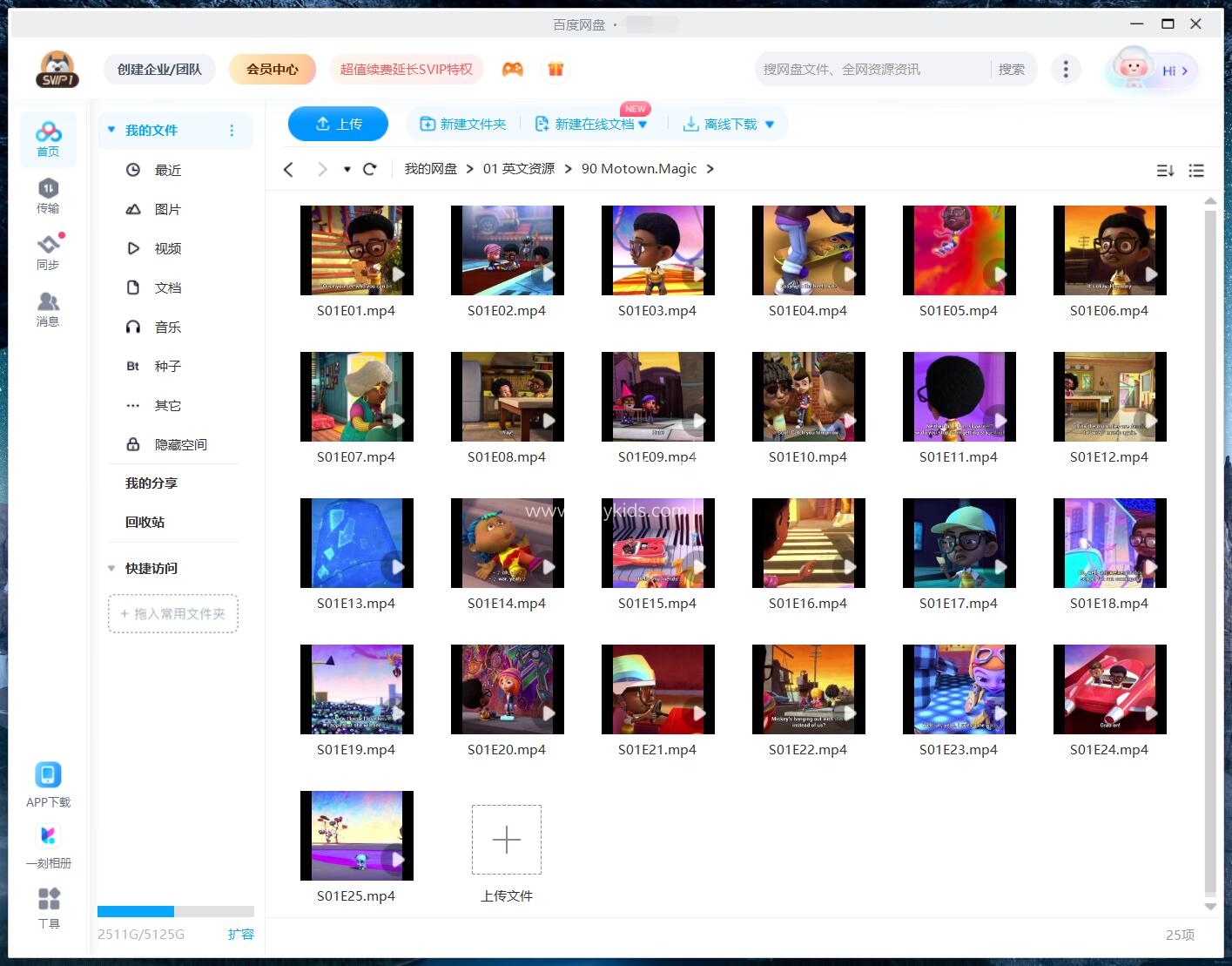Open the 同步 (sync) panel in sidebar
The image size is (1232, 966).
(x=49, y=252)
